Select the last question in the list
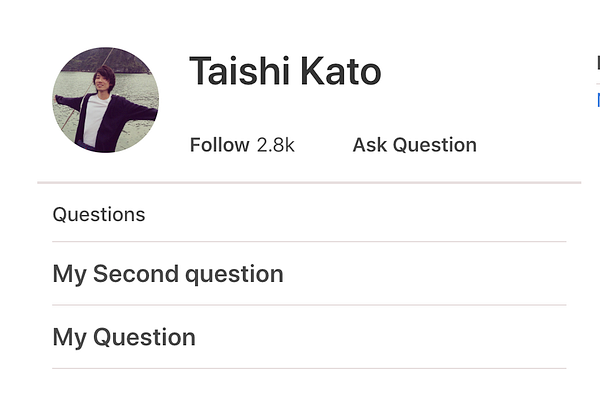Viewport: 600px width, 415px height. (124, 338)
